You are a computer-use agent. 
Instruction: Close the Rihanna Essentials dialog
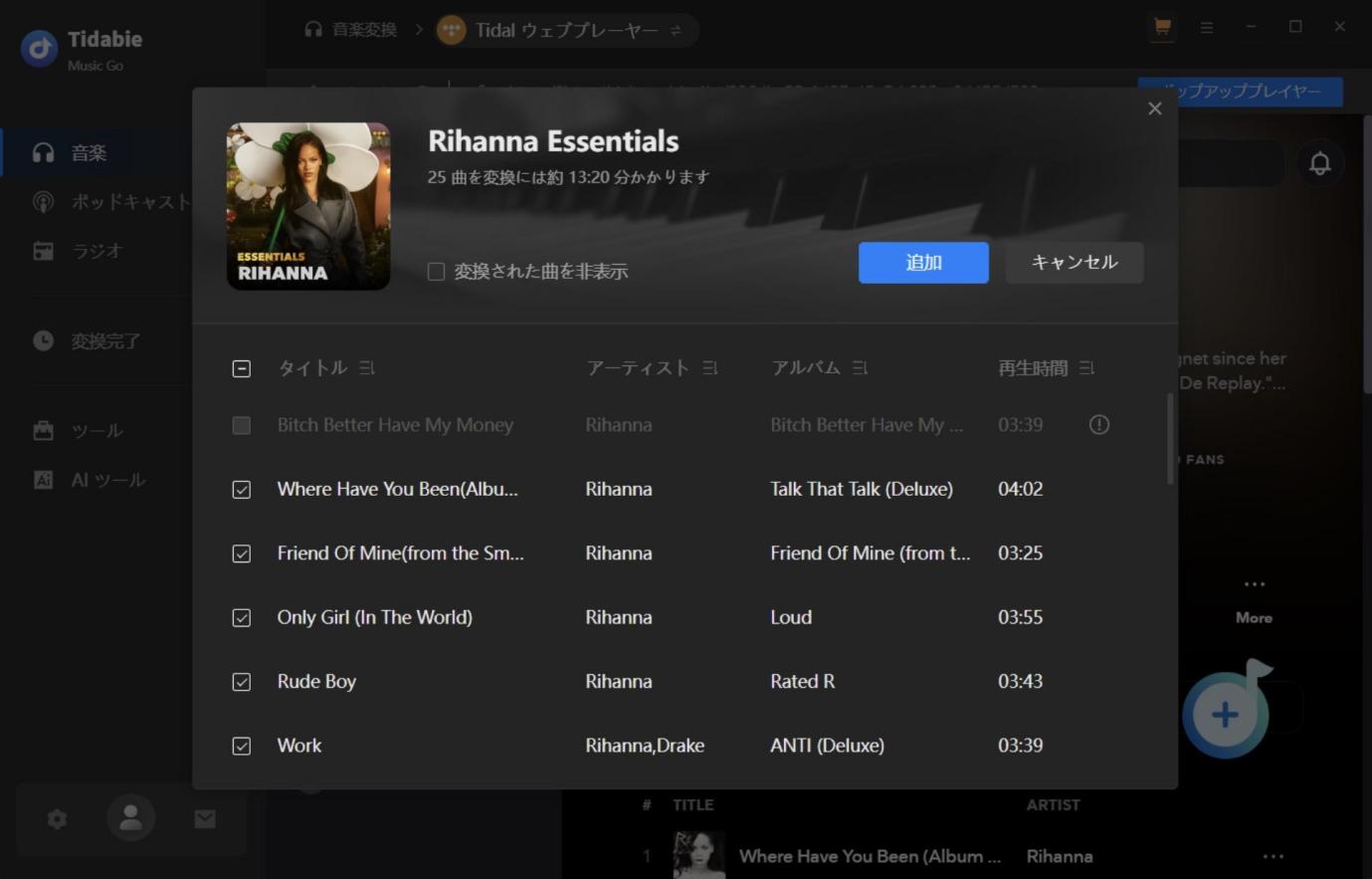[1154, 109]
